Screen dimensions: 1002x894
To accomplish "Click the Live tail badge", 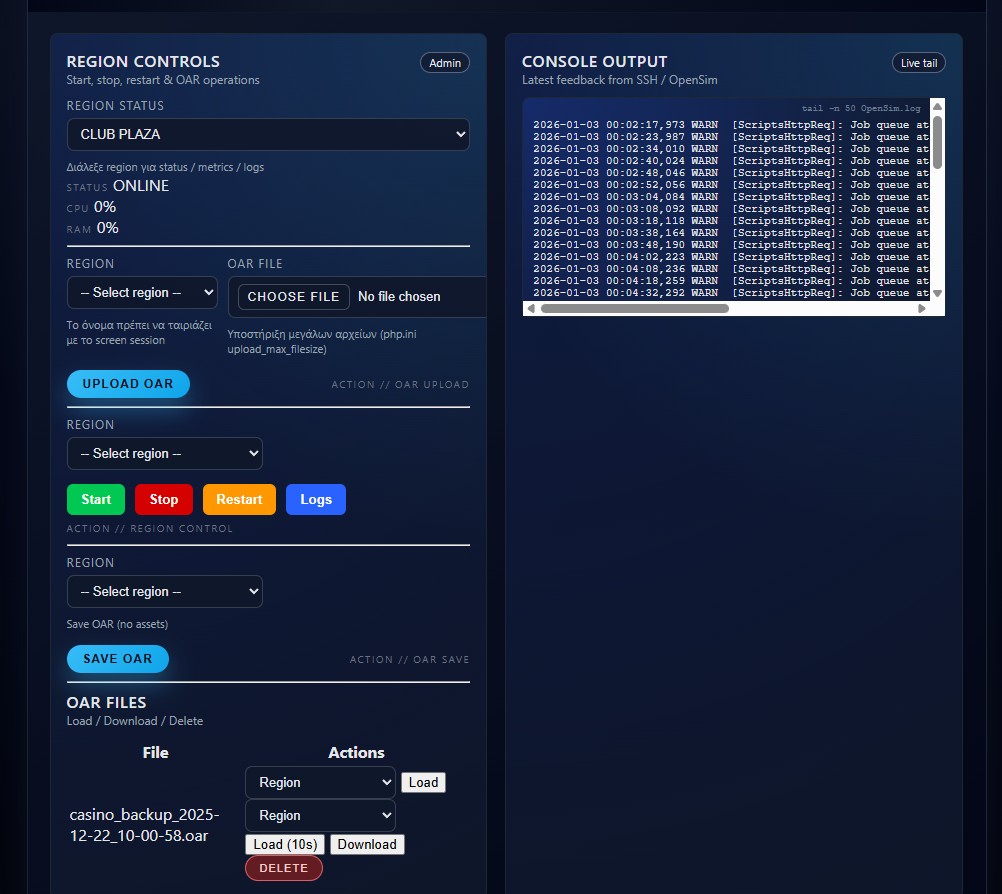I will click(x=918, y=63).
